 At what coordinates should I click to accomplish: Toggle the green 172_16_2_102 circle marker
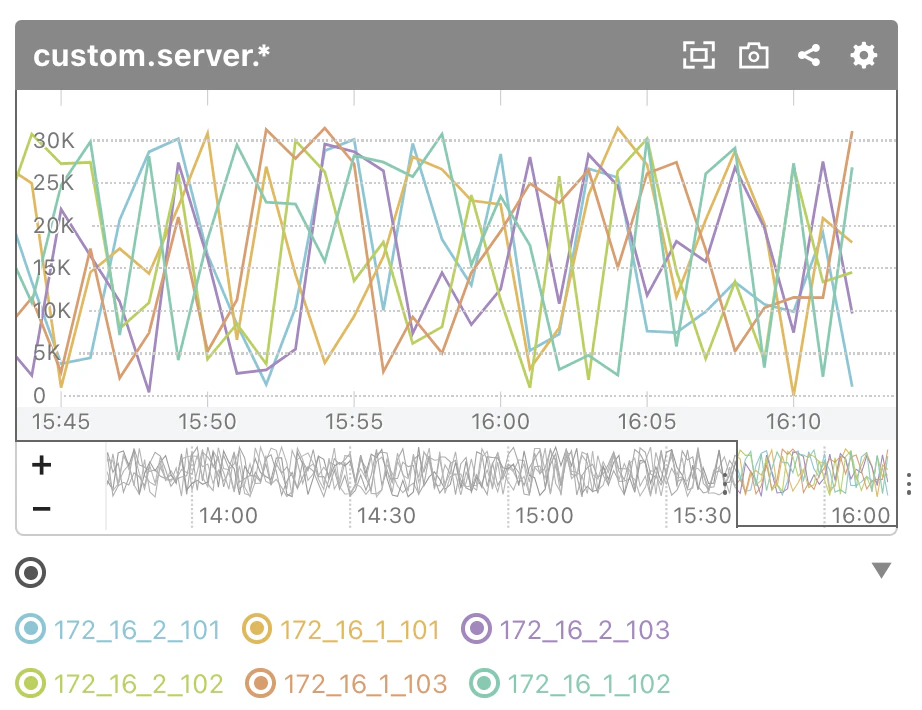click(31, 683)
